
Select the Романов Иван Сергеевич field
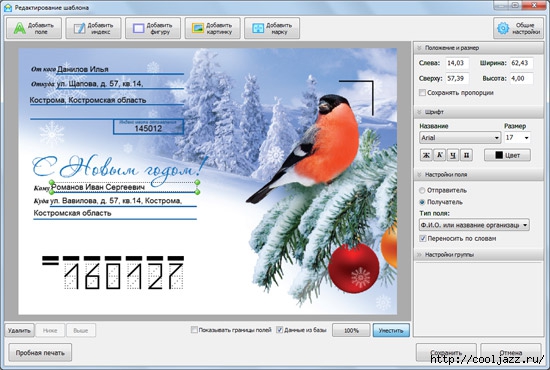pyautogui.click(x=124, y=187)
